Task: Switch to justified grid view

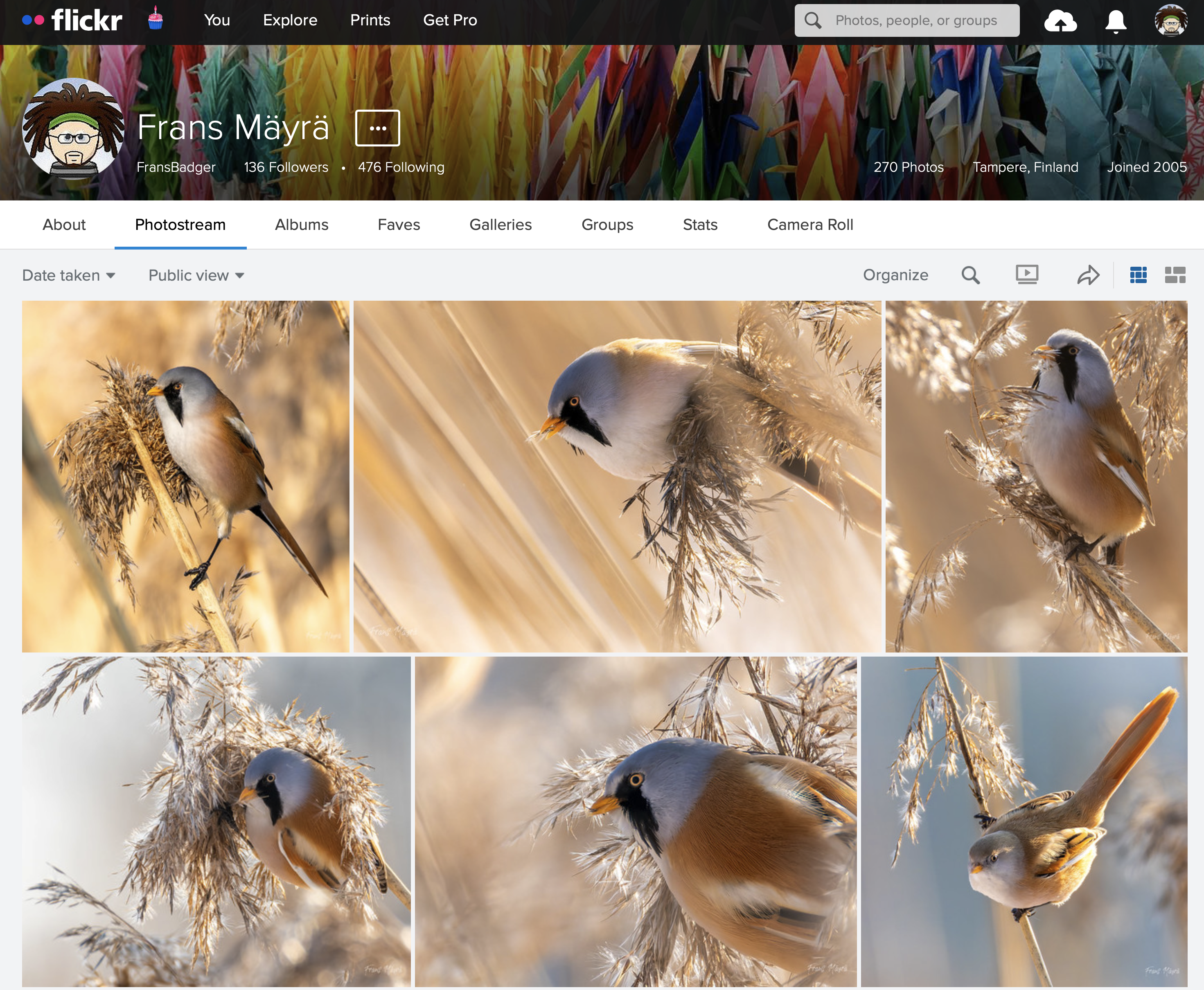Action: 1138,275
